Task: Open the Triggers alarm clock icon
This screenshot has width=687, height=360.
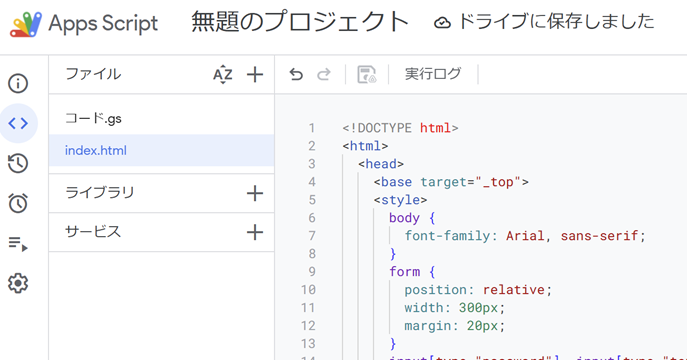Action: [x=18, y=203]
